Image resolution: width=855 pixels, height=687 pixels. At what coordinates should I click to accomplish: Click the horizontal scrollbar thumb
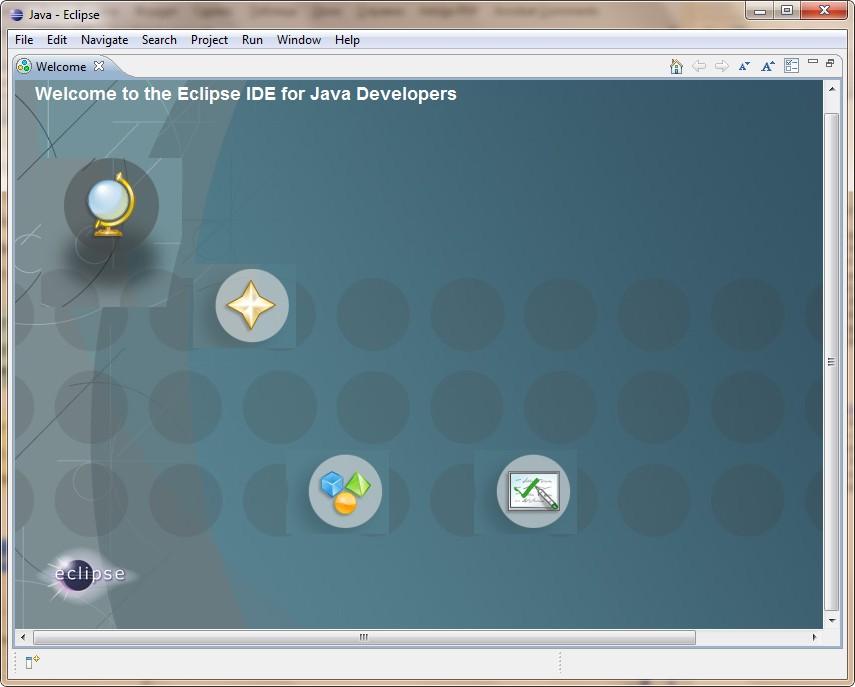click(x=364, y=637)
